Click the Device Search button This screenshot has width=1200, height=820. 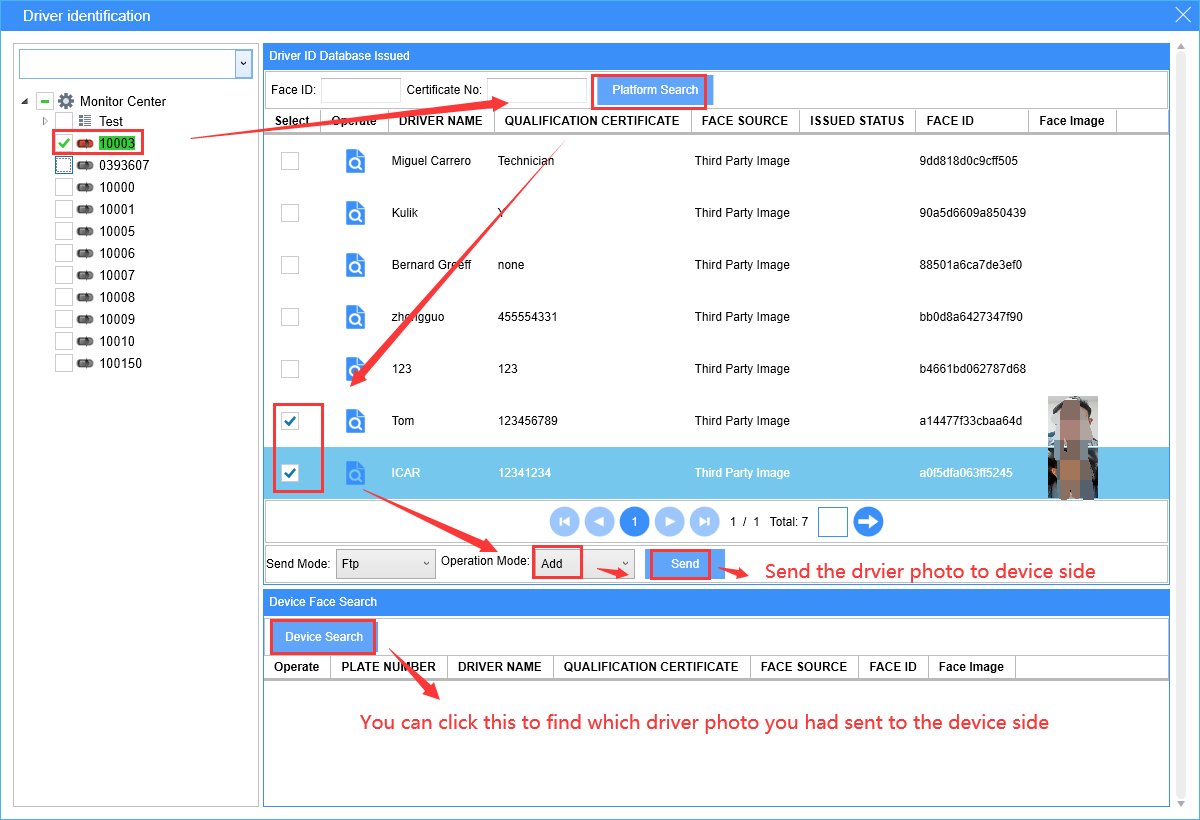coord(324,637)
